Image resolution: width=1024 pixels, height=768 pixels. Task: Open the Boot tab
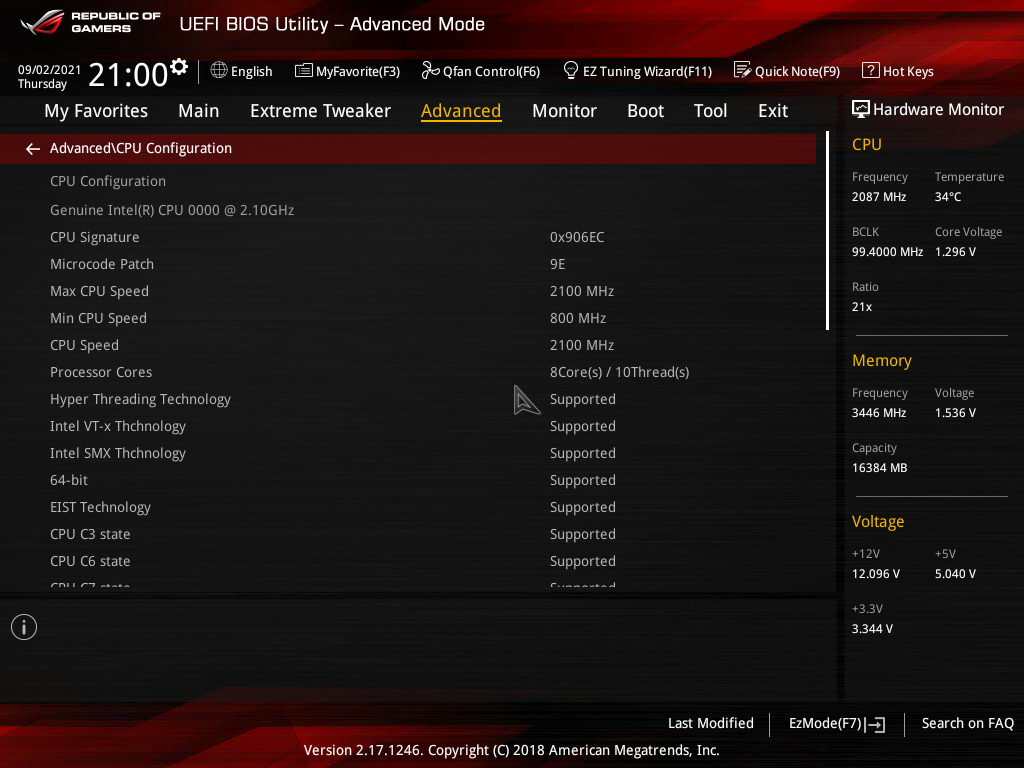coord(645,111)
